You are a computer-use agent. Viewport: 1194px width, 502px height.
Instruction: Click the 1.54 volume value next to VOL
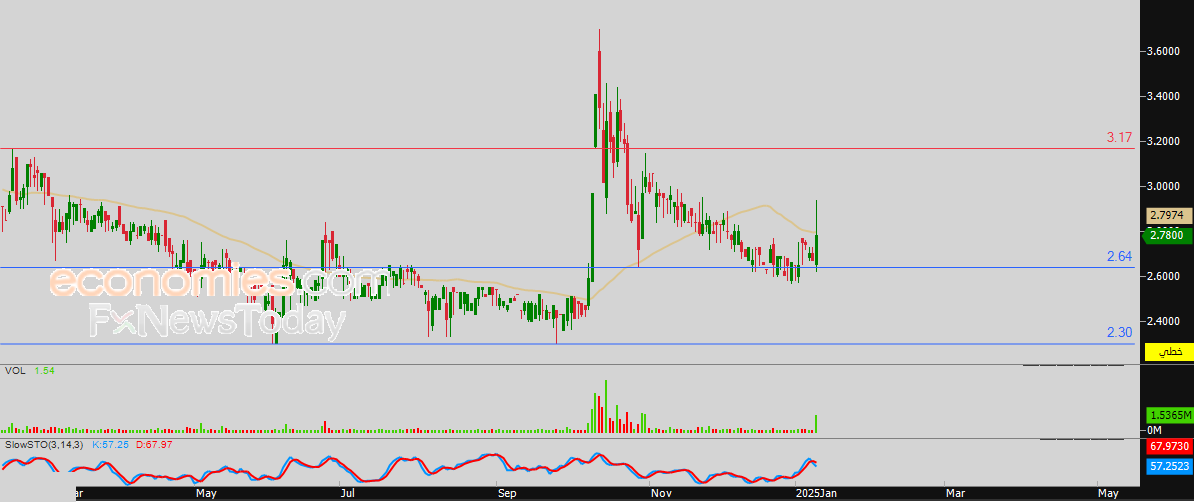point(43,369)
